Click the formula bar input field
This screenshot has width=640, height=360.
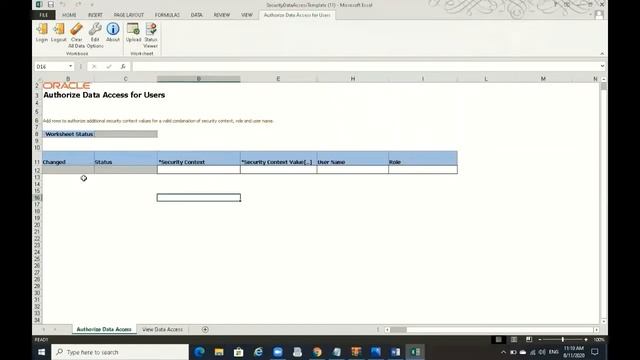[x=365, y=67]
